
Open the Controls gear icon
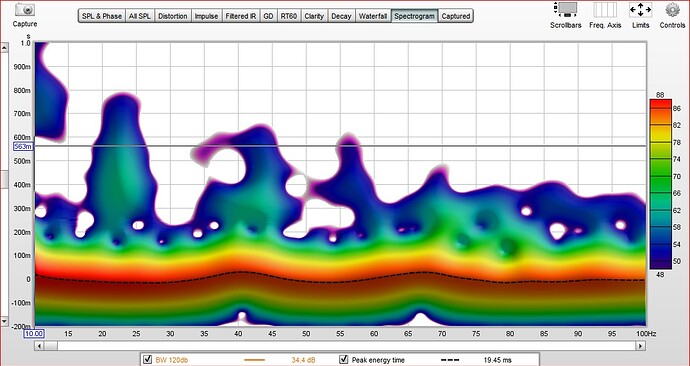pyautogui.click(x=672, y=10)
